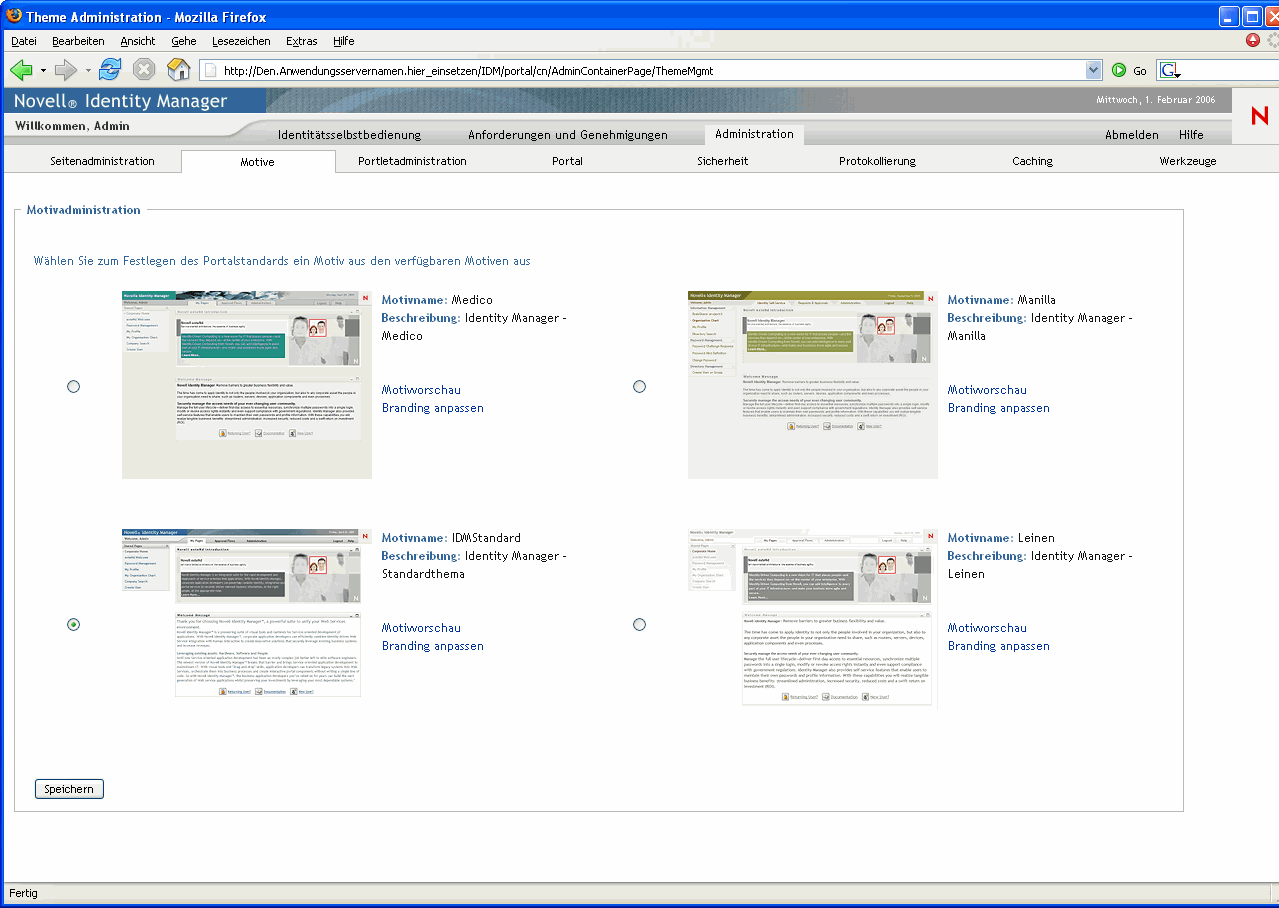Open the Bearbeiten menu

[x=78, y=41]
